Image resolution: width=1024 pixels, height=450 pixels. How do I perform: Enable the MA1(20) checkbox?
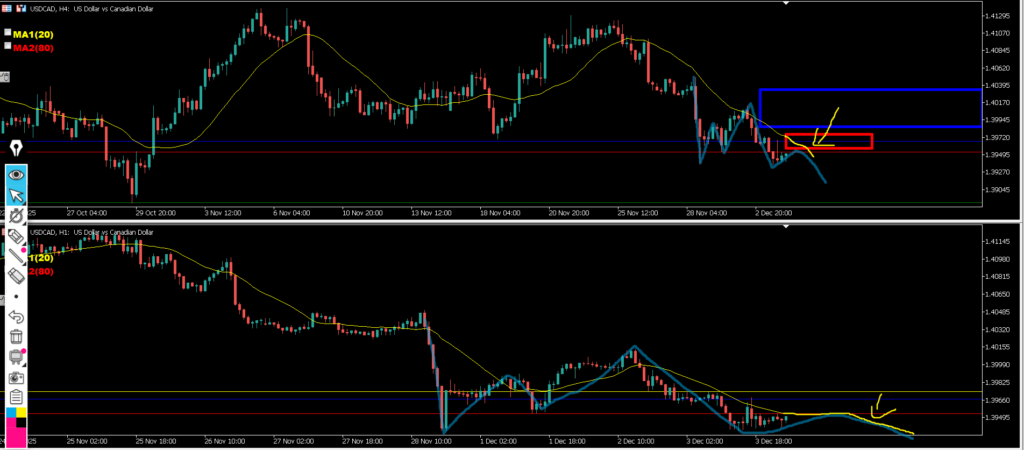click(8, 33)
